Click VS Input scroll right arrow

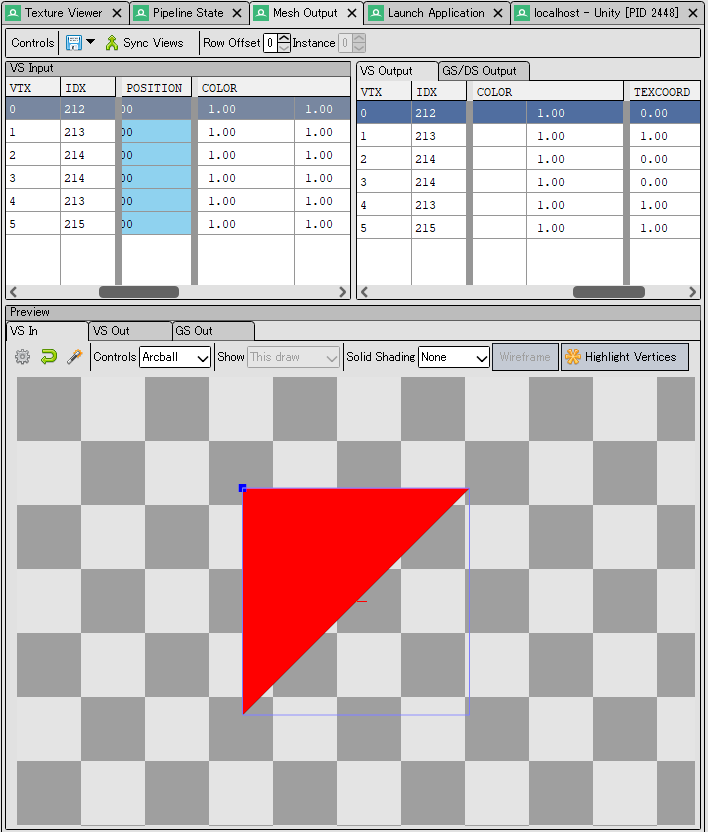[x=342, y=292]
